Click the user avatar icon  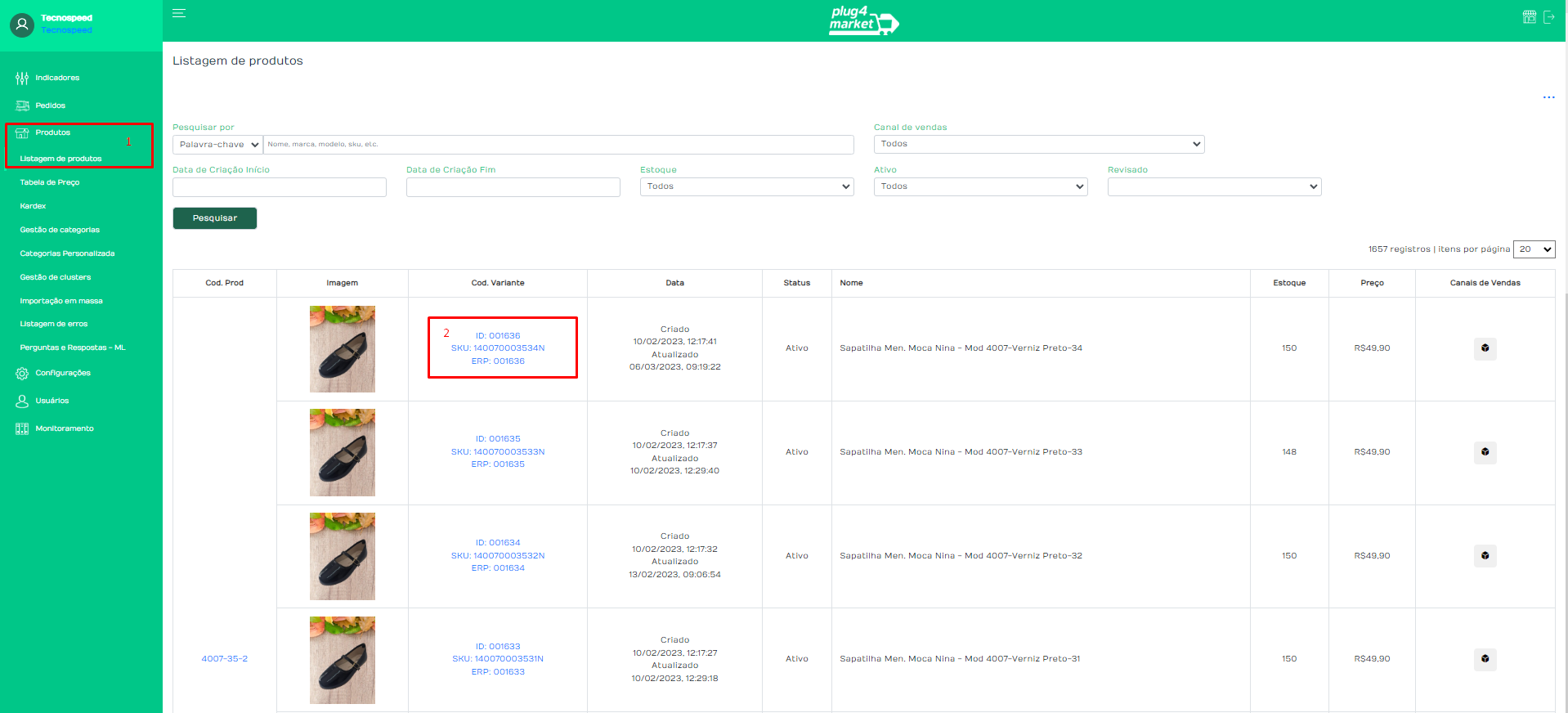pyautogui.click(x=22, y=25)
